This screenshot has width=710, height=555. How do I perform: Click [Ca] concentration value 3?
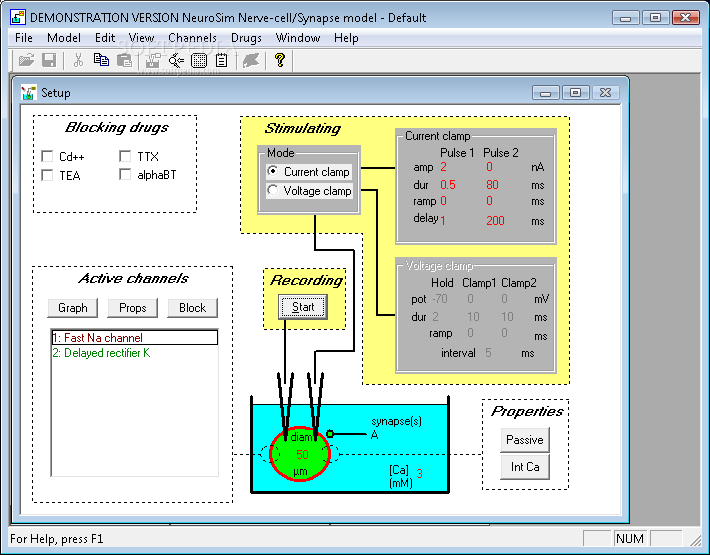(419, 474)
